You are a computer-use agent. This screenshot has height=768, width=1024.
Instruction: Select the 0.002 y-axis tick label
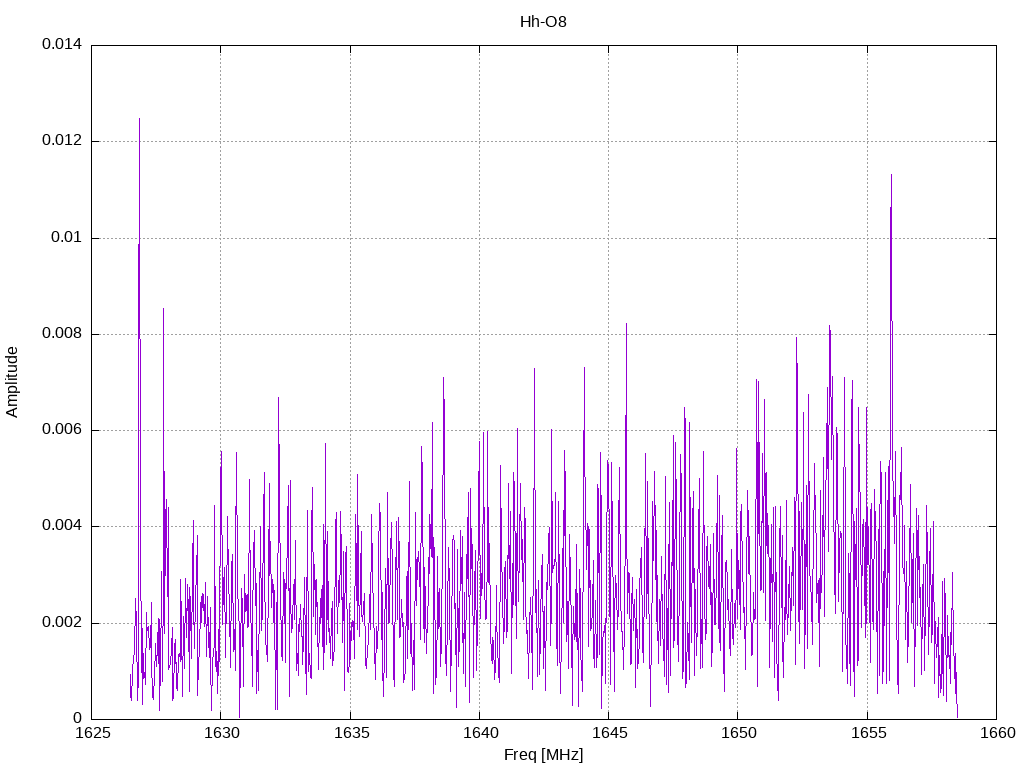coord(61,622)
